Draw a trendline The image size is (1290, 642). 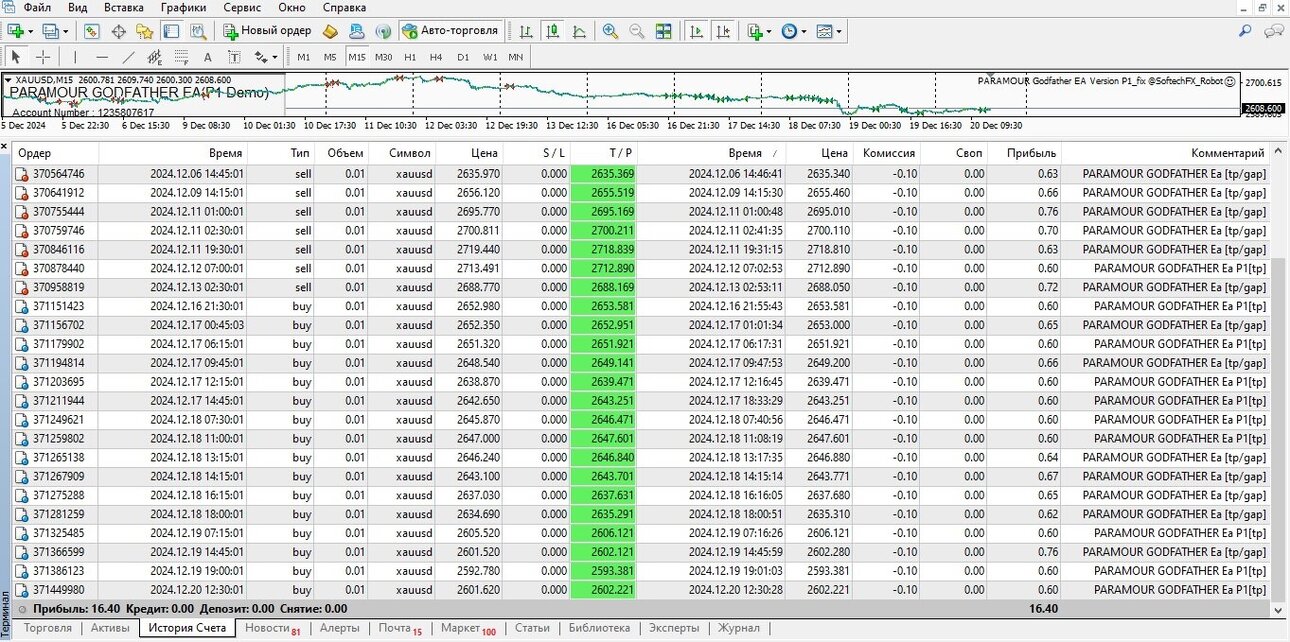pyautogui.click(x=128, y=57)
